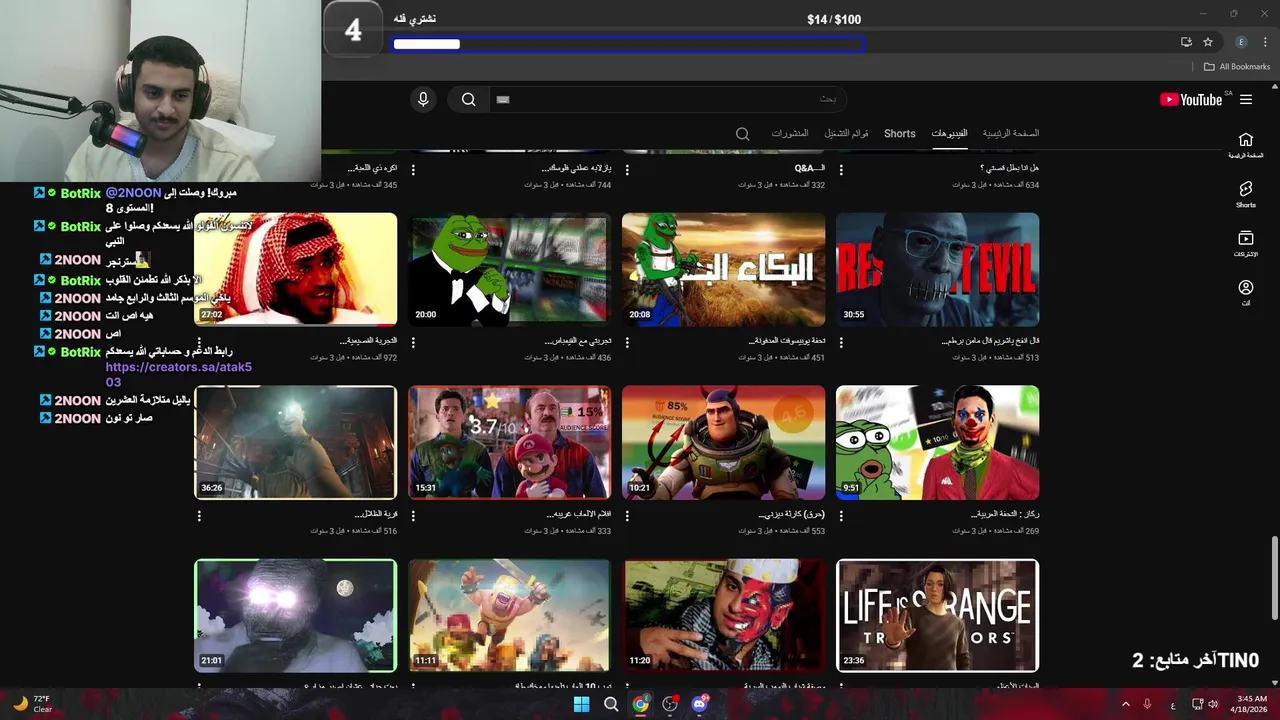Open Chrome three-dot menu
1280x720 pixels.
pos(1265,42)
